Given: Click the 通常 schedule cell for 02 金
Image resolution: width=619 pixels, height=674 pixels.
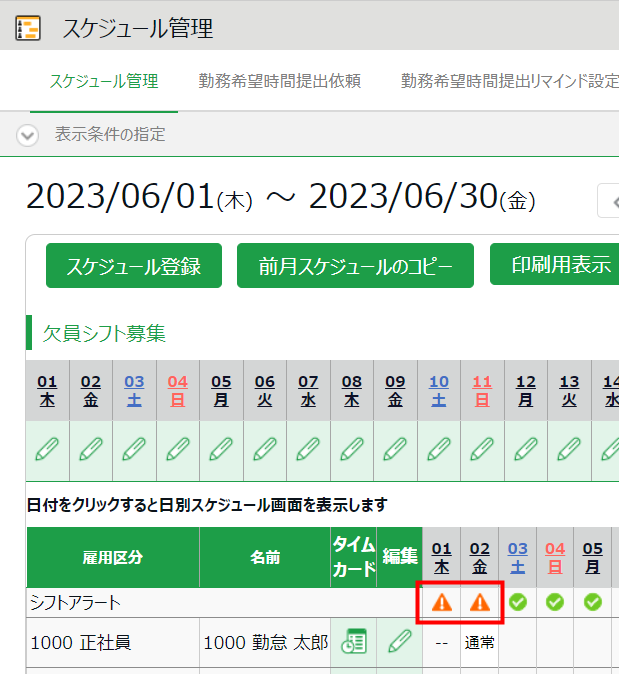Looking at the screenshot, I should coord(480,642).
